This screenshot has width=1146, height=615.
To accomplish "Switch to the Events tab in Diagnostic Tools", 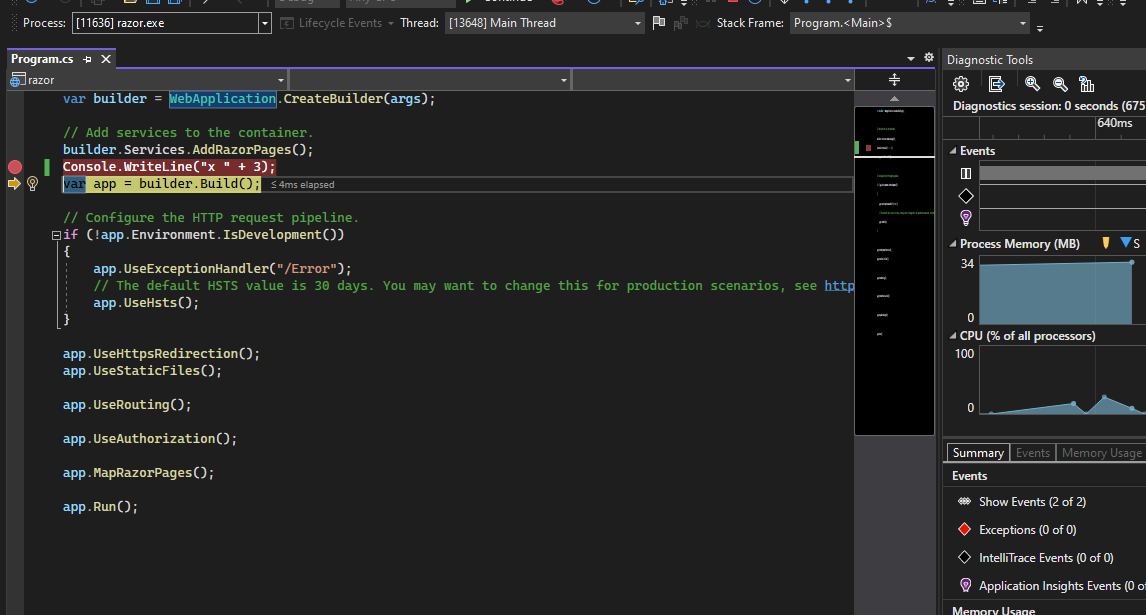I will pos(1033,453).
